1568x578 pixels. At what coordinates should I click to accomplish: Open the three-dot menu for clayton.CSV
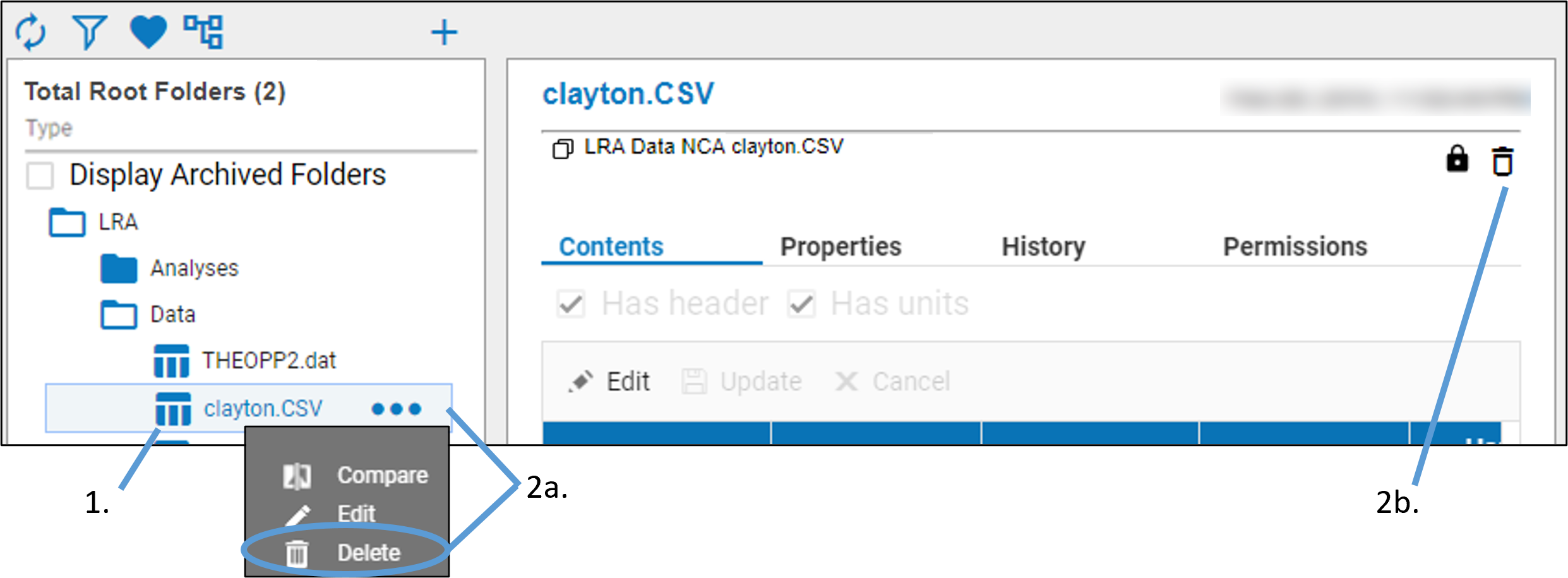[x=396, y=409]
